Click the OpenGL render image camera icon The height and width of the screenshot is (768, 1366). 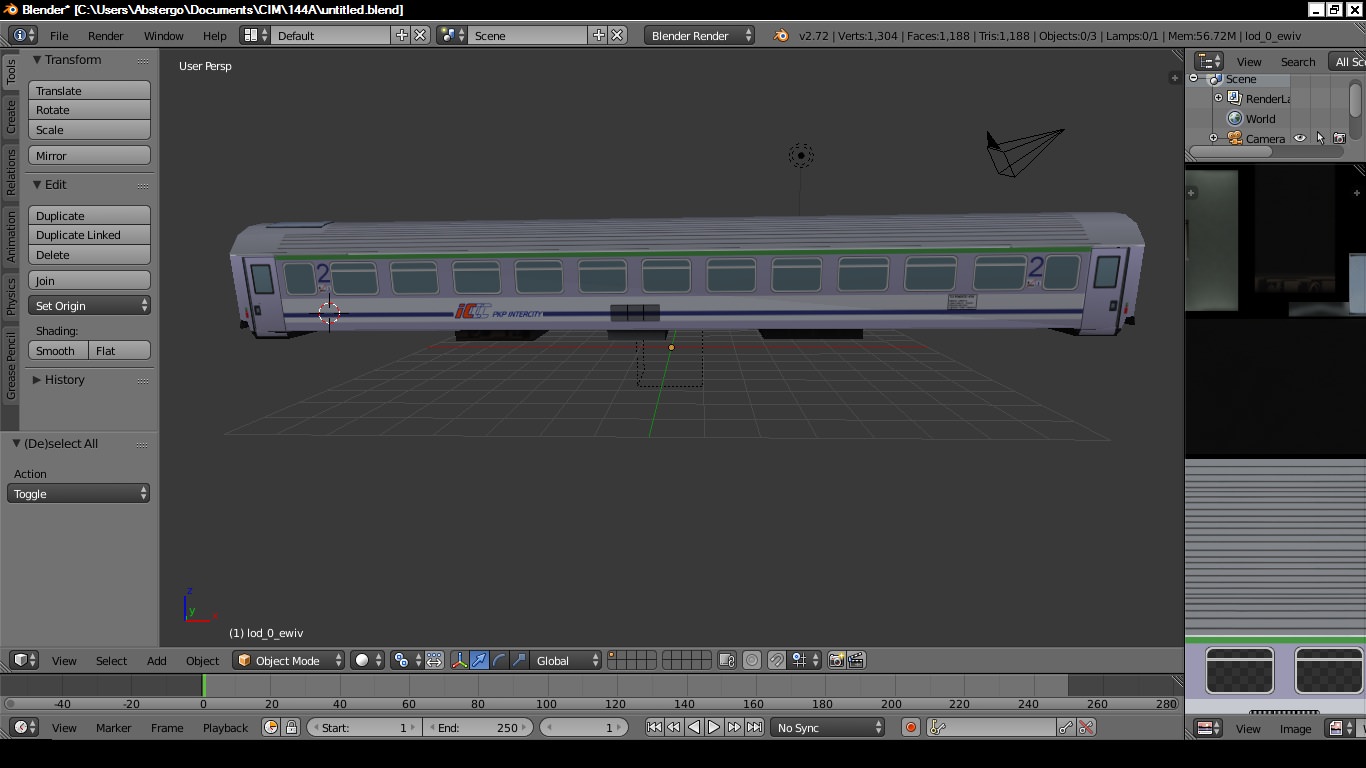click(836, 660)
